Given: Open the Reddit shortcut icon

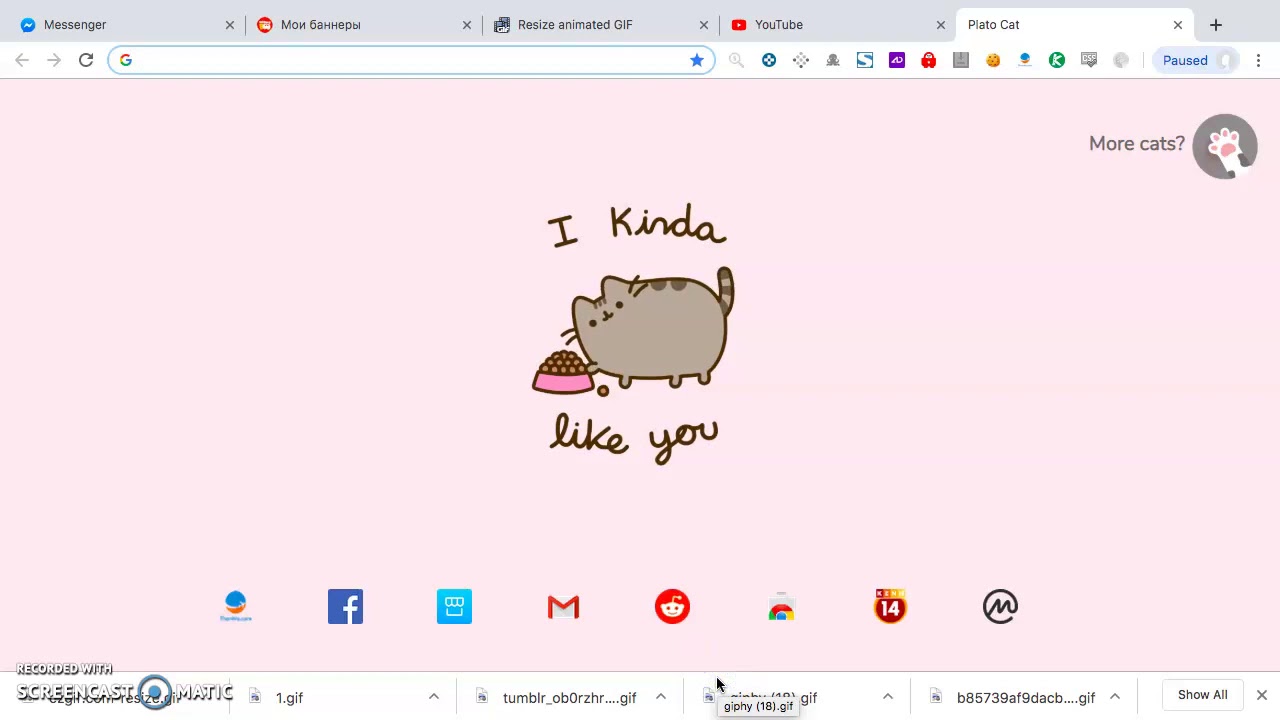Looking at the screenshot, I should point(672,607).
